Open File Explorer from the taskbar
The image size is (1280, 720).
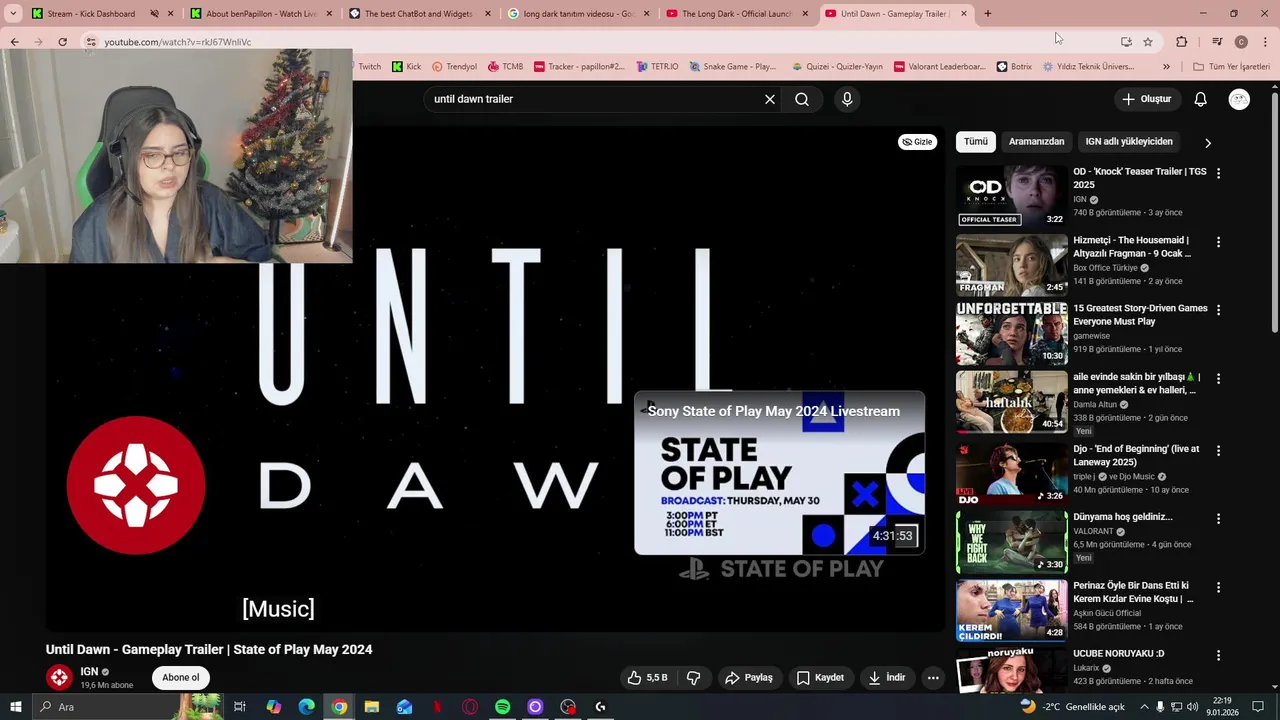coord(372,707)
